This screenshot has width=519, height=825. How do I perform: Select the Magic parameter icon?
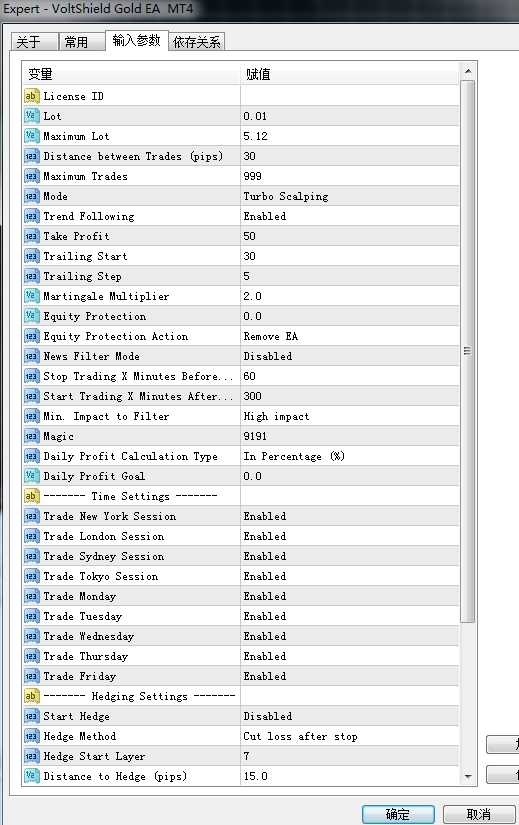(32, 436)
